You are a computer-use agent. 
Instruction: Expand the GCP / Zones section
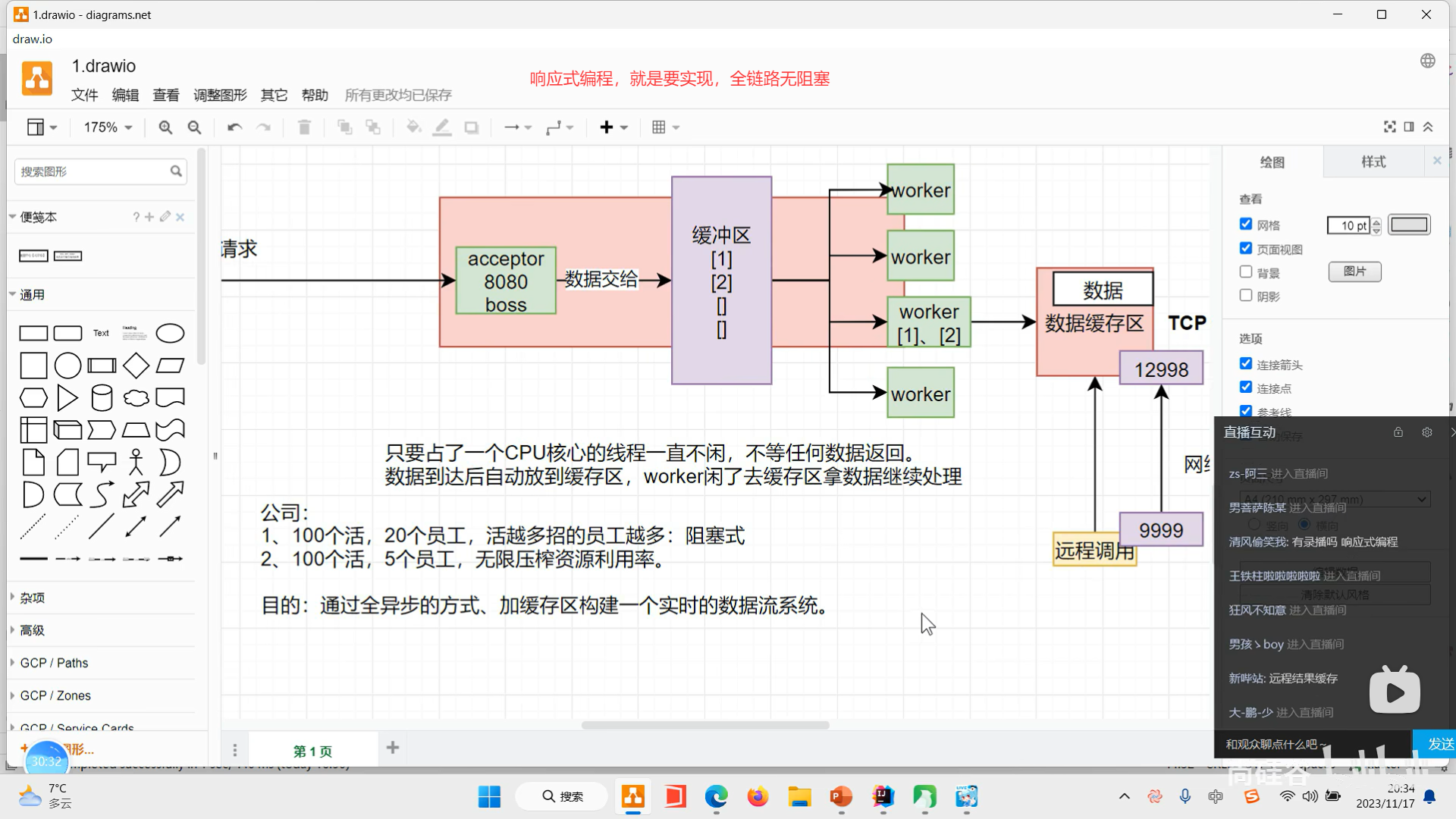[55, 695]
